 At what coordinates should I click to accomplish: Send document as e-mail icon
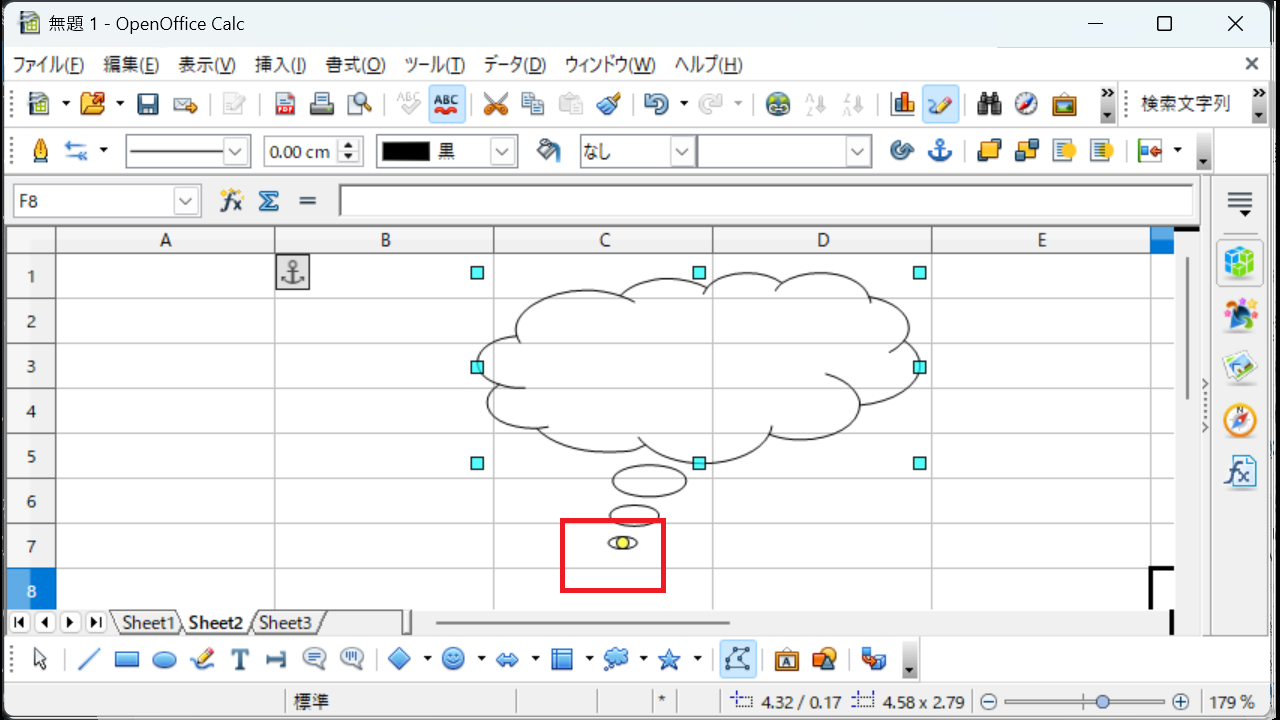click(185, 103)
